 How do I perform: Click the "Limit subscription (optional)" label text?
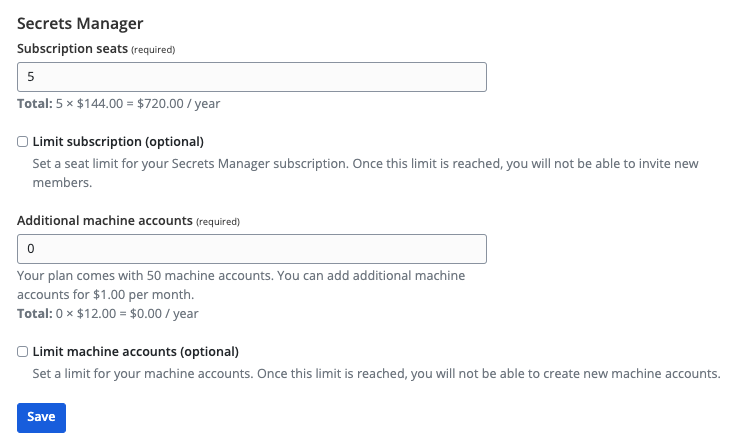coord(118,142)
